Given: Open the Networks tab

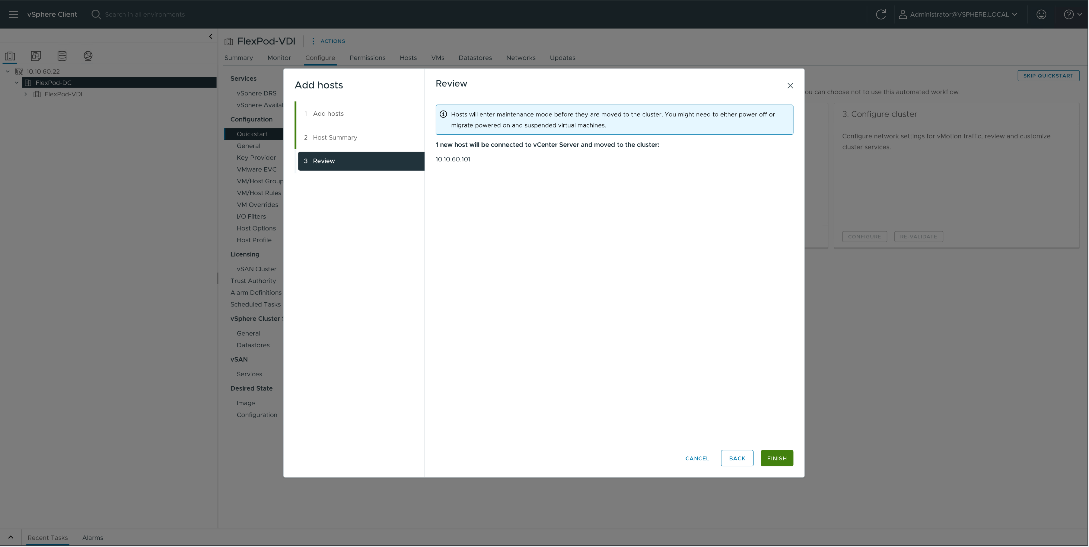Looking at the screenshot, I should [521, 58].
